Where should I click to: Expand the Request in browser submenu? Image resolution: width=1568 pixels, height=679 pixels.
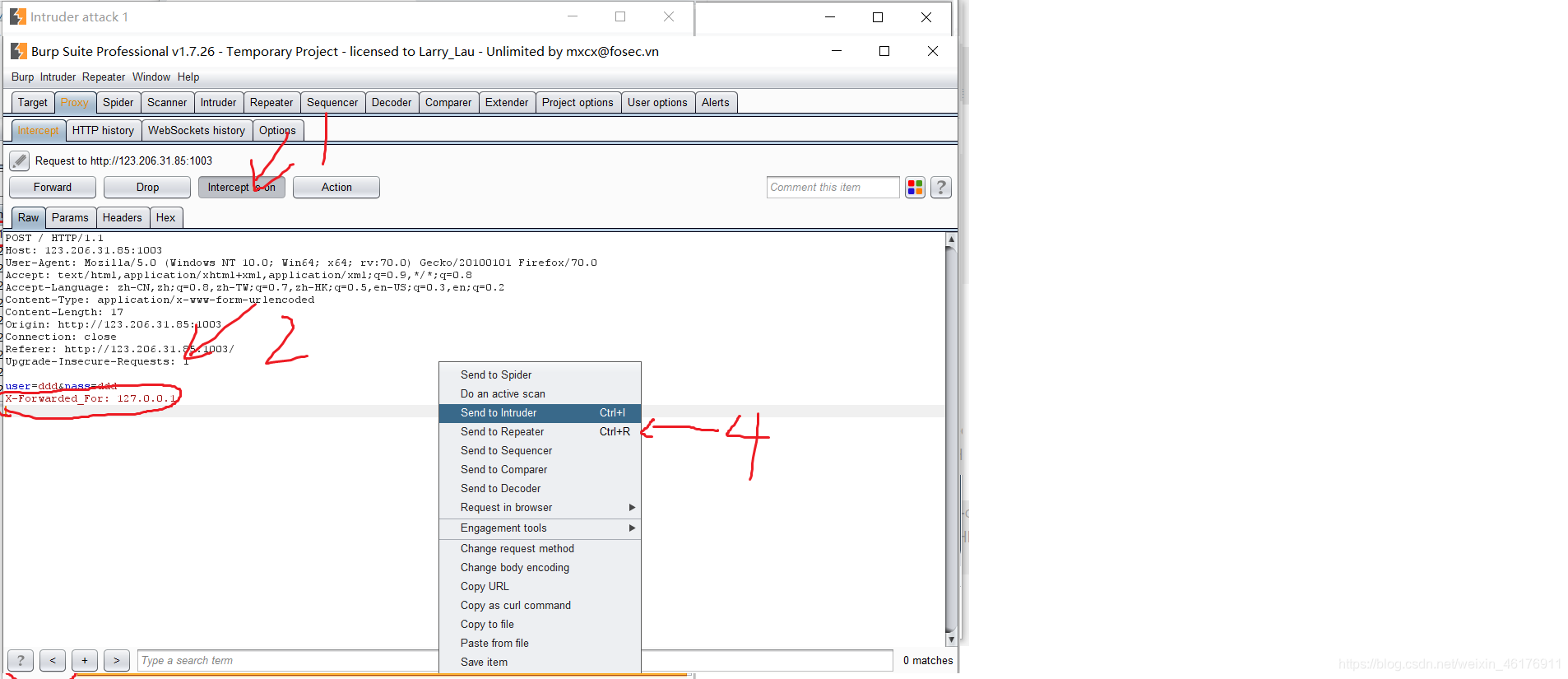click(540, 508)
